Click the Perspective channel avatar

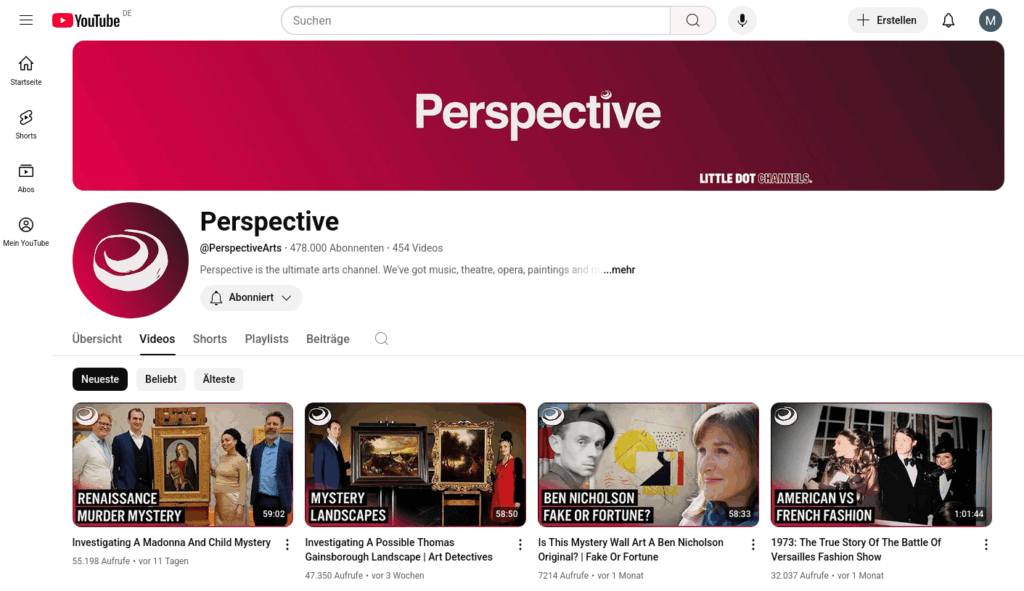coord(130,260)
